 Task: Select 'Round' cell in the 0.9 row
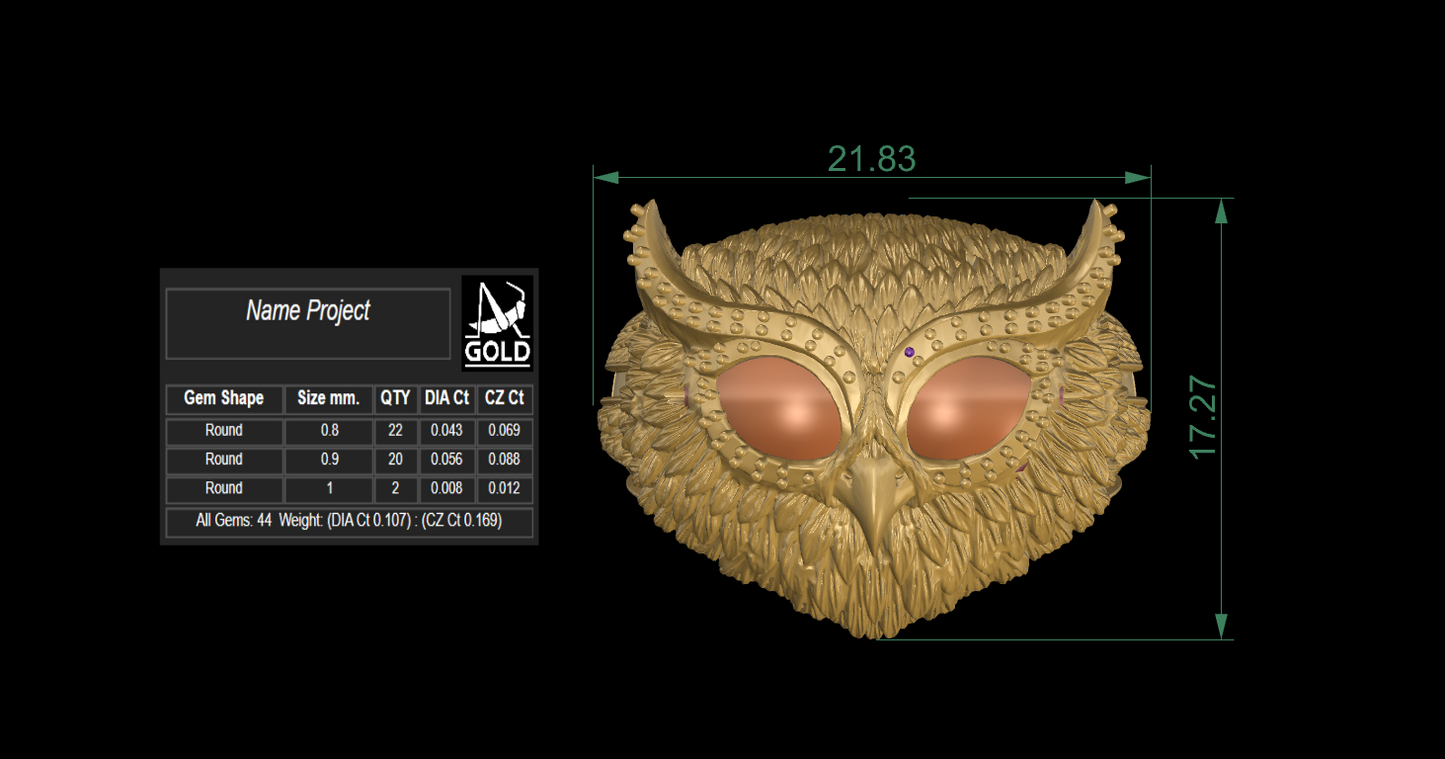[224, 460]
